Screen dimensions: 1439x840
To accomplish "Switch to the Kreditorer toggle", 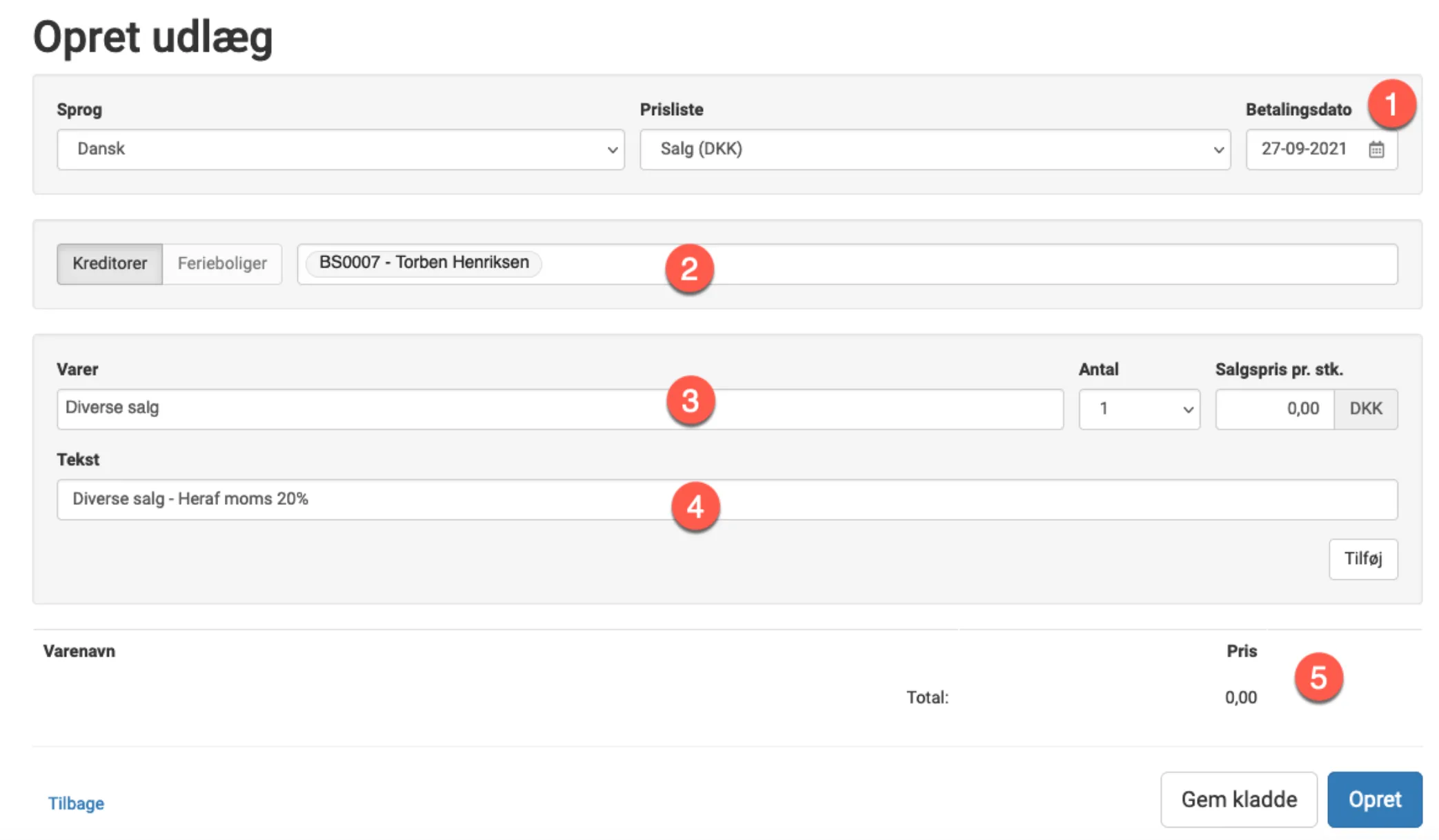I will tap(110, 263).
